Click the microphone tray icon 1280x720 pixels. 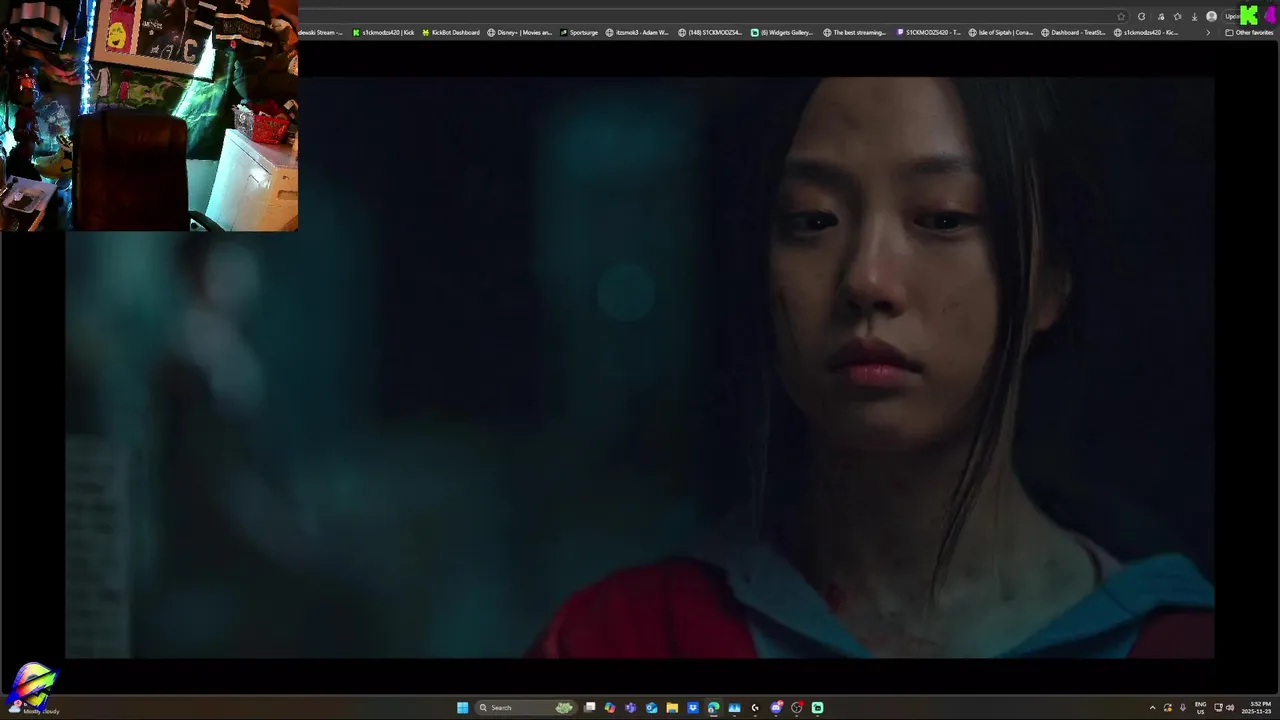click(x=1183, y=708)
